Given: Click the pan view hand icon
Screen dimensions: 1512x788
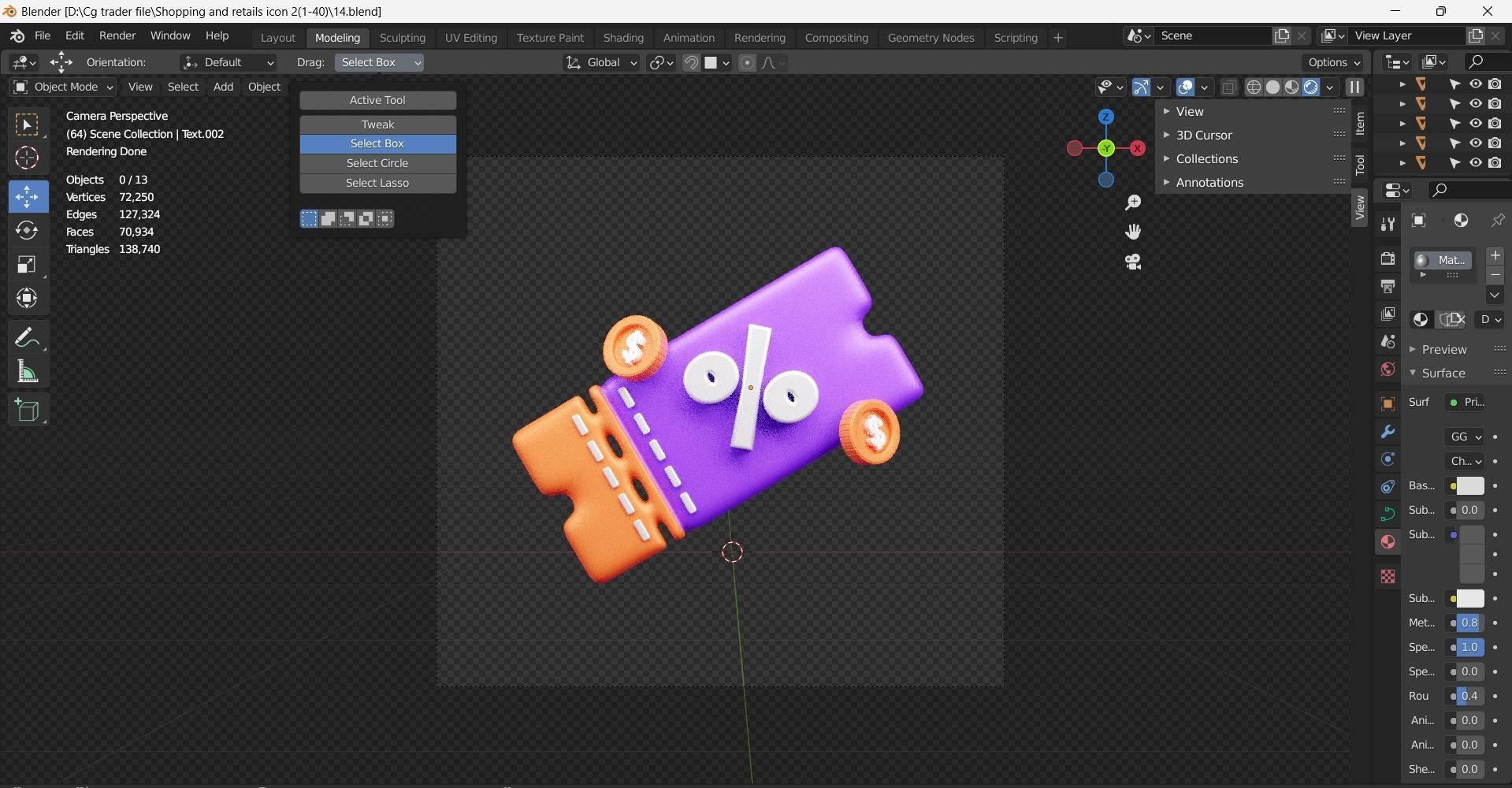Looking at the screenshot, I should tap(1133, 232).
